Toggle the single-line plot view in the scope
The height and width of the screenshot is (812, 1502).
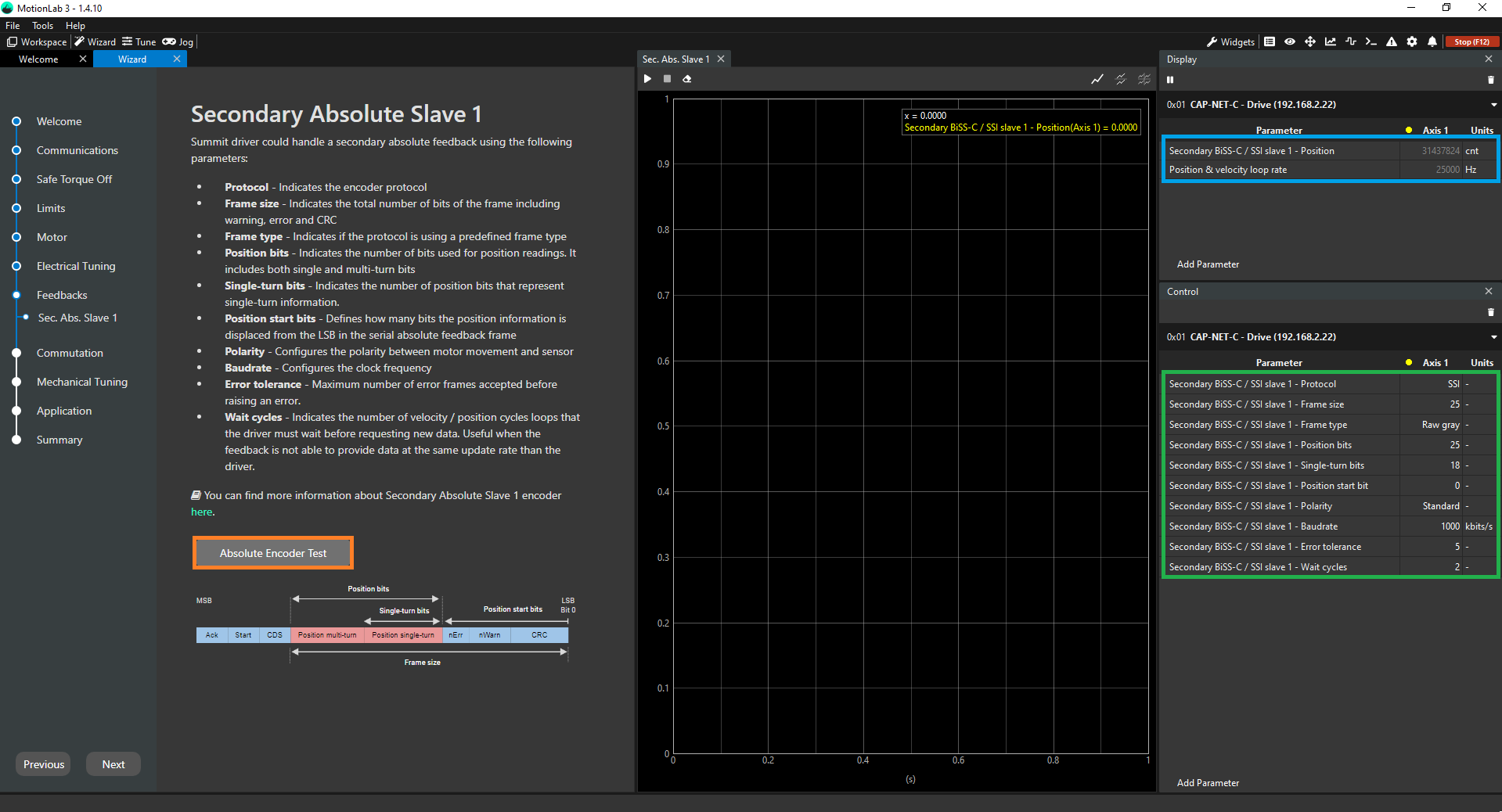[x=1097, y=79]
